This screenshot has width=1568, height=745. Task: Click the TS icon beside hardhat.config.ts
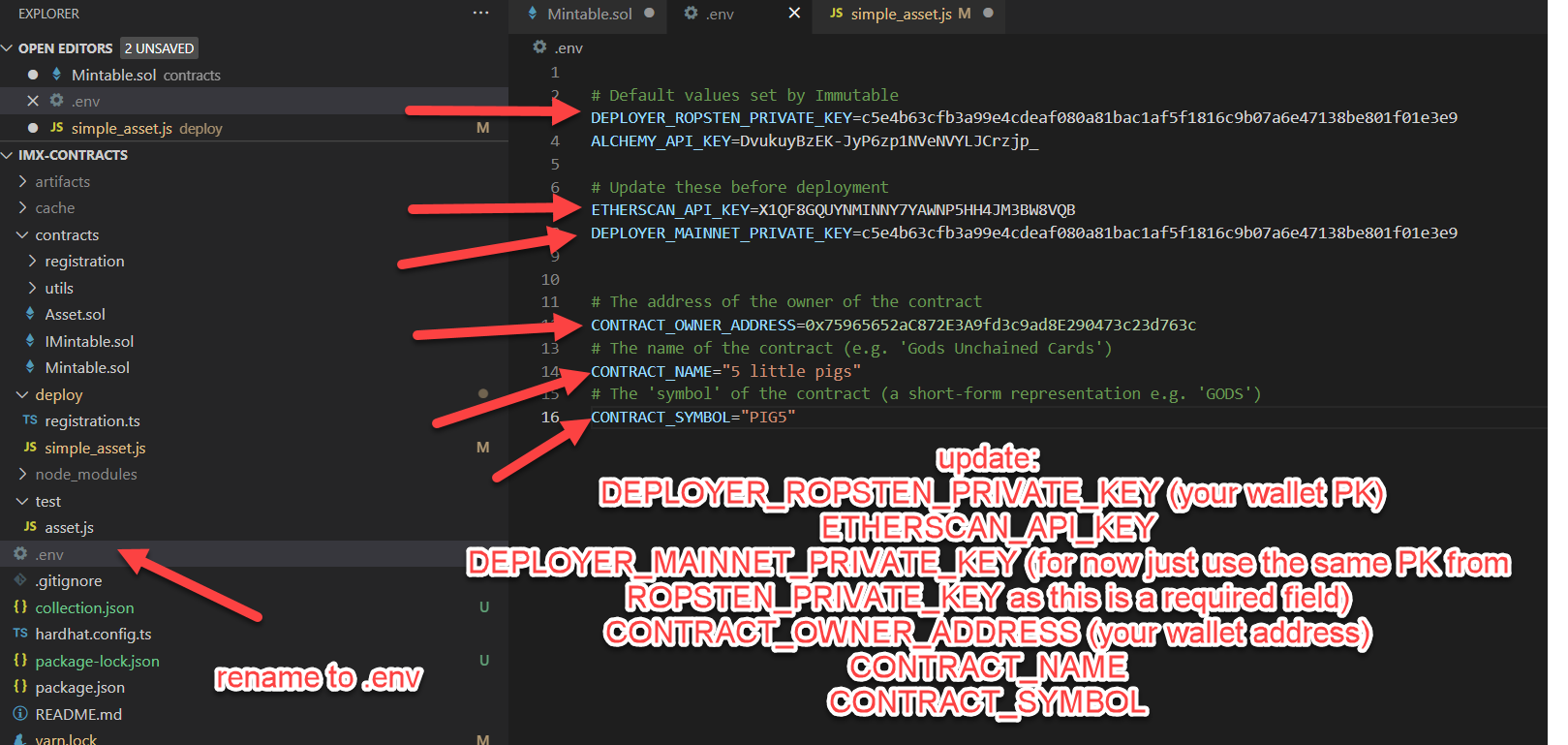20,634
